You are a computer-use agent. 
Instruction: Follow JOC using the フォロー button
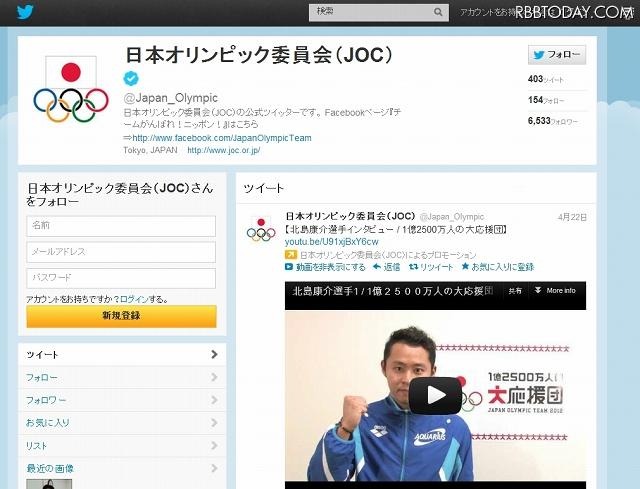[557, 55]
